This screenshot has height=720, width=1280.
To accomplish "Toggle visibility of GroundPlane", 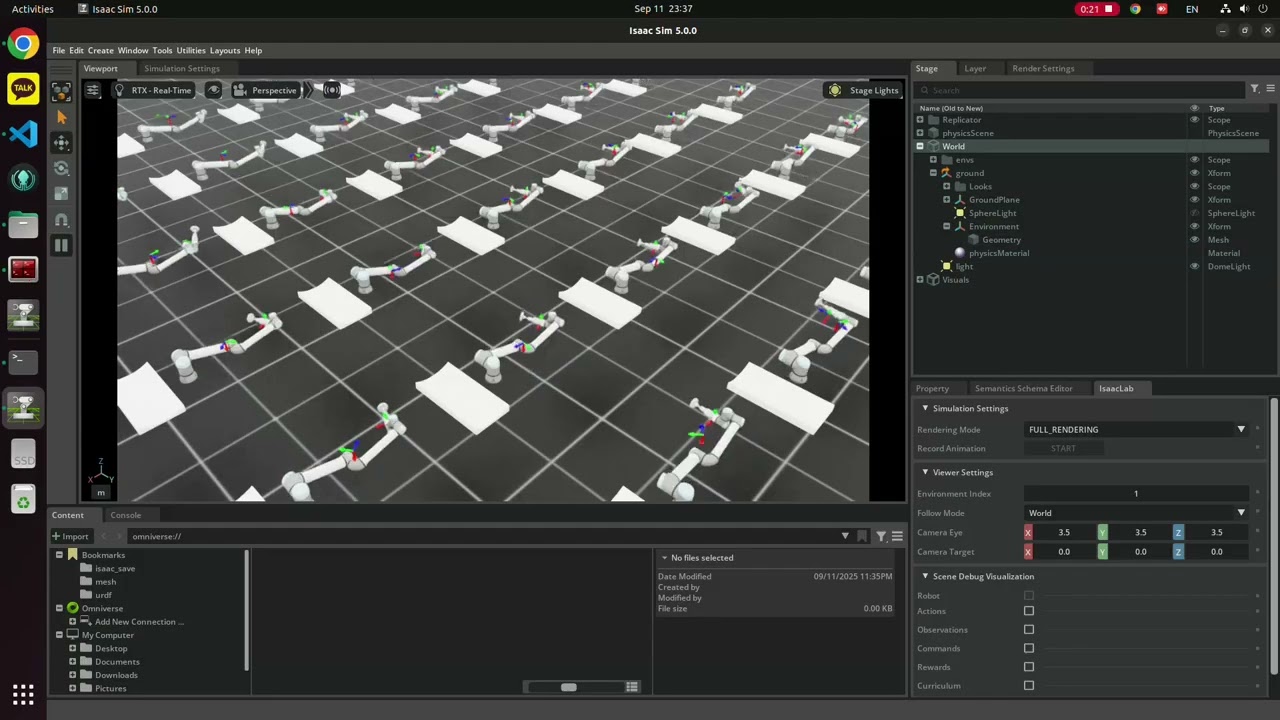I will click(x=1194, y=200).
